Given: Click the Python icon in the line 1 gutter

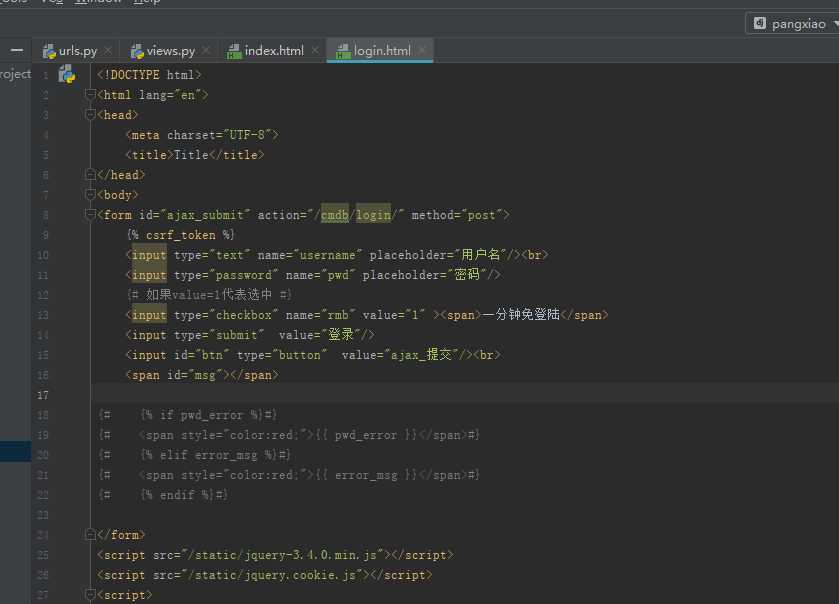Looking at the screenshot, I should 67,74.
